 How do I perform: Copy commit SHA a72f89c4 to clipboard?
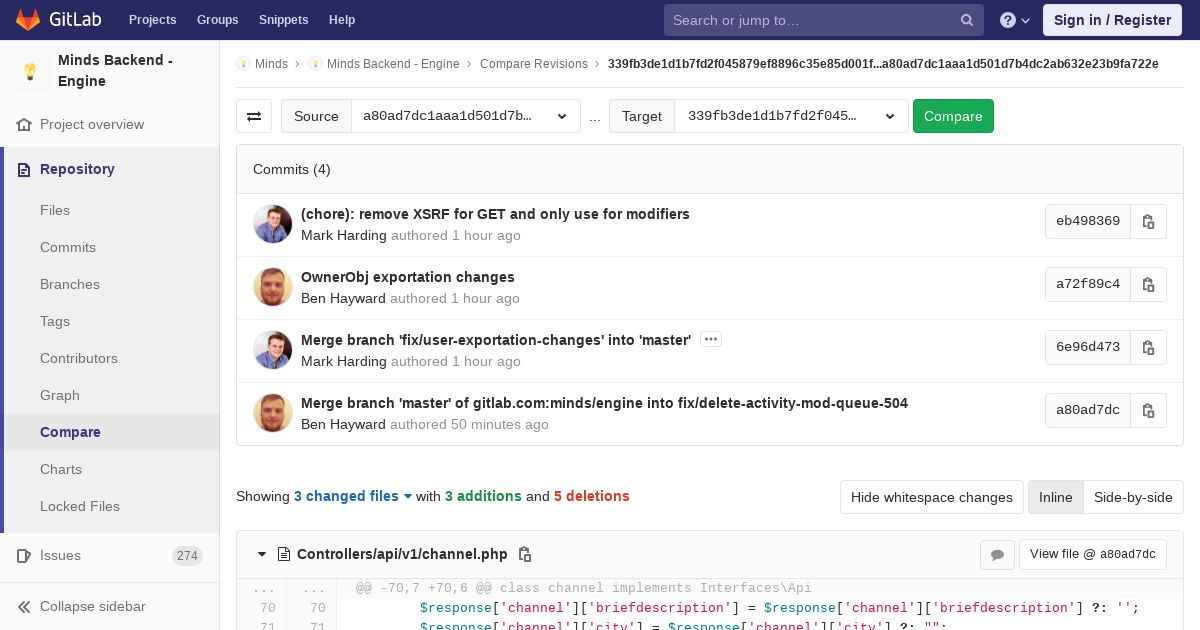(1148, 284)
